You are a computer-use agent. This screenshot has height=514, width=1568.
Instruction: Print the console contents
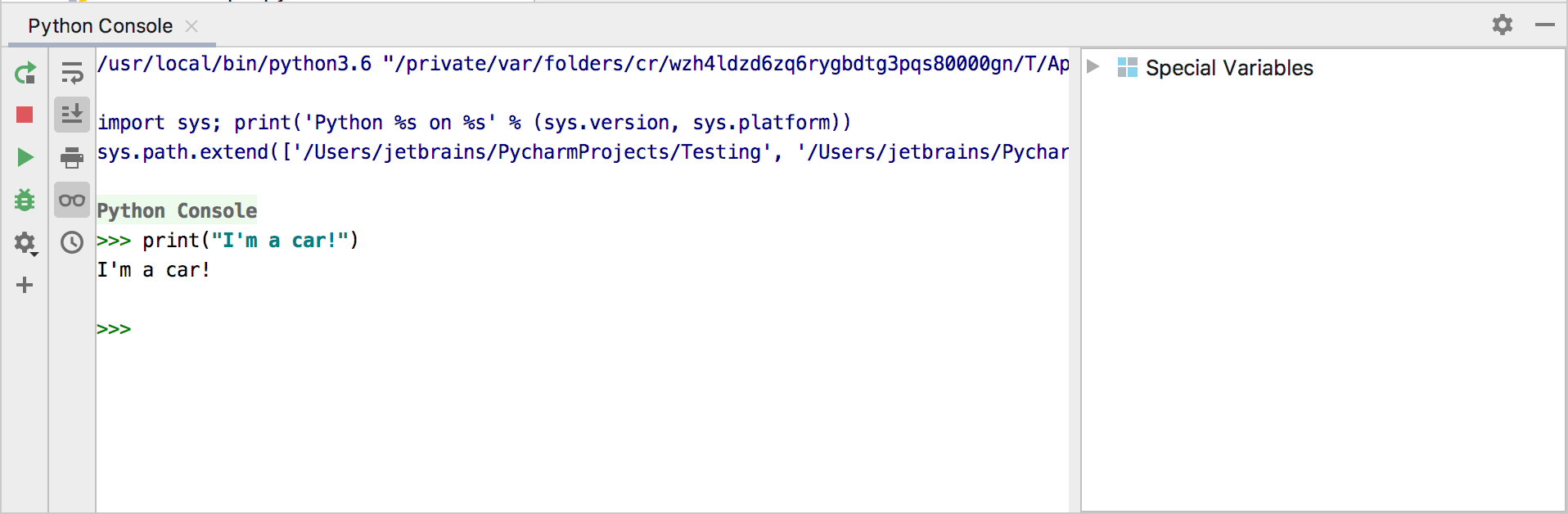click(71, 157)
